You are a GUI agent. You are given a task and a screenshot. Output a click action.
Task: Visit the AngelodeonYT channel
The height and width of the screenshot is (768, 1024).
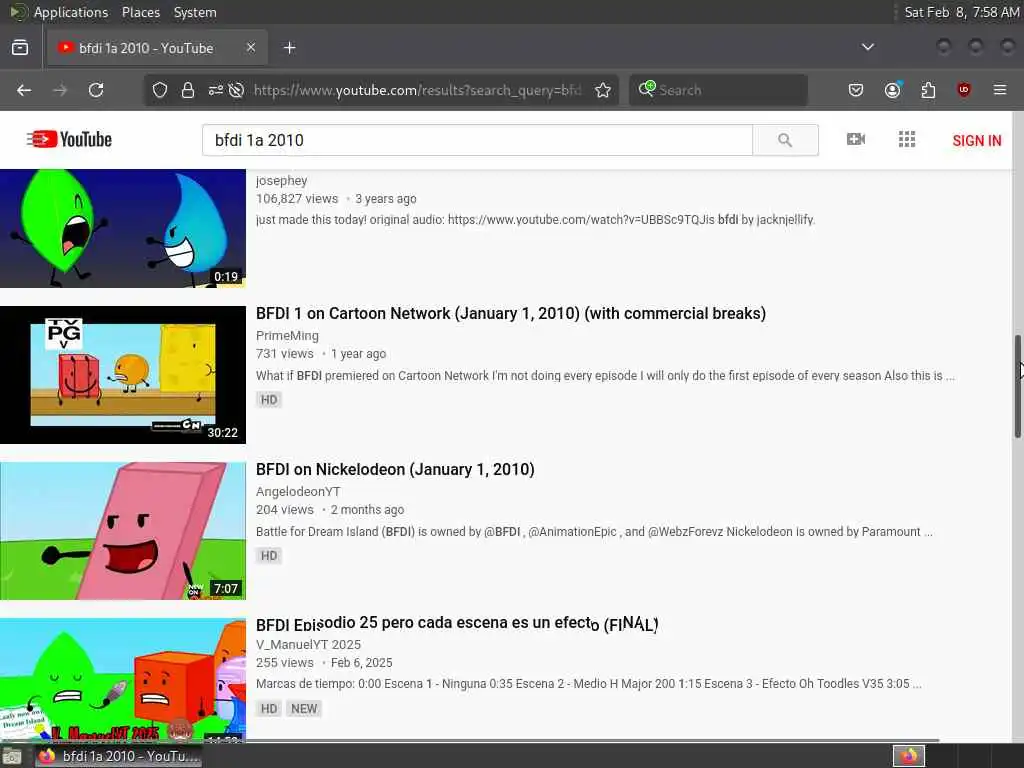click(298, 492)
